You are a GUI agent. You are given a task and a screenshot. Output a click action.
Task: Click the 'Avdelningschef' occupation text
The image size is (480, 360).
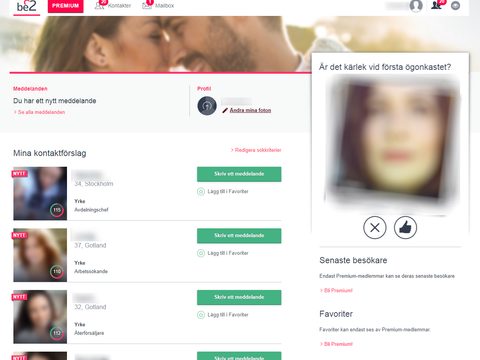pyautogui.click(x=91, y=210)
